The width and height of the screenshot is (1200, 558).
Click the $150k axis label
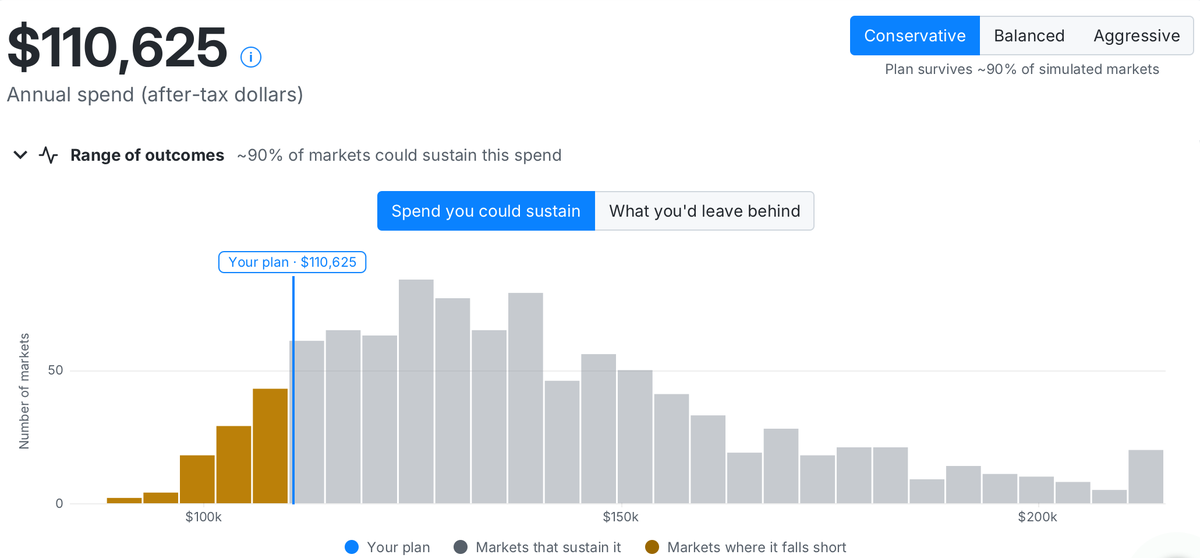pos(620,517)
